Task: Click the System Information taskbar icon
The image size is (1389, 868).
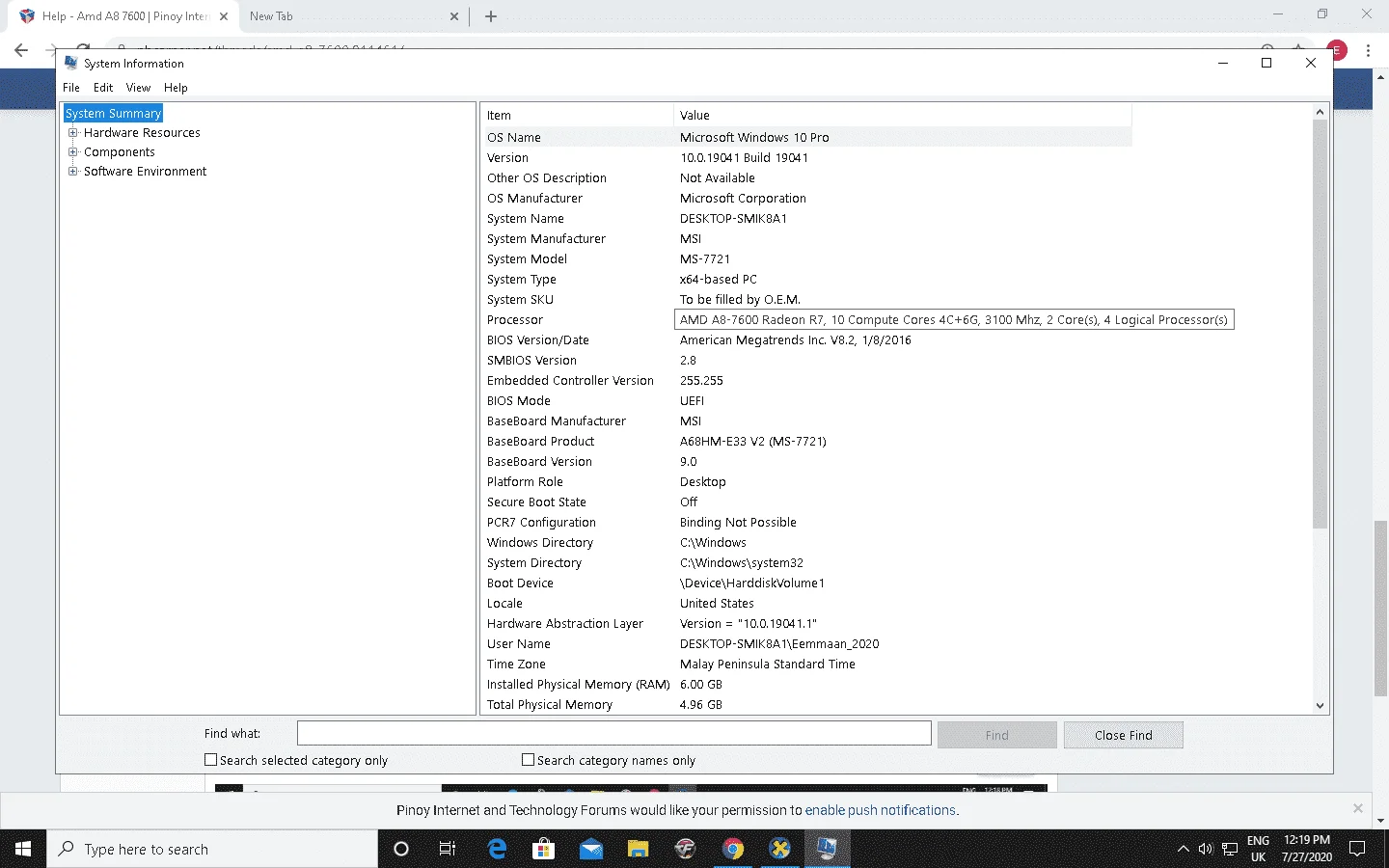Action: (x=828, y=849)
